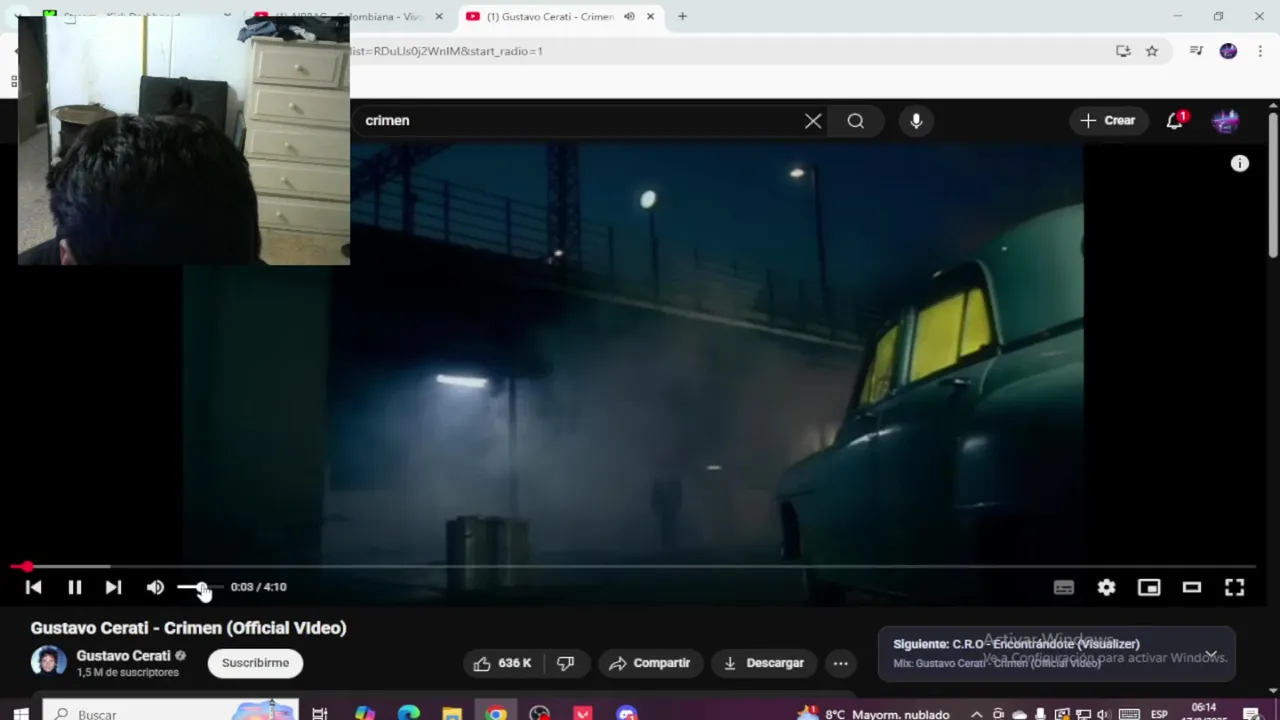This screenshot has width=1280, height=720.
Task: Go back to previous video
Action: [x=33, y=588]
